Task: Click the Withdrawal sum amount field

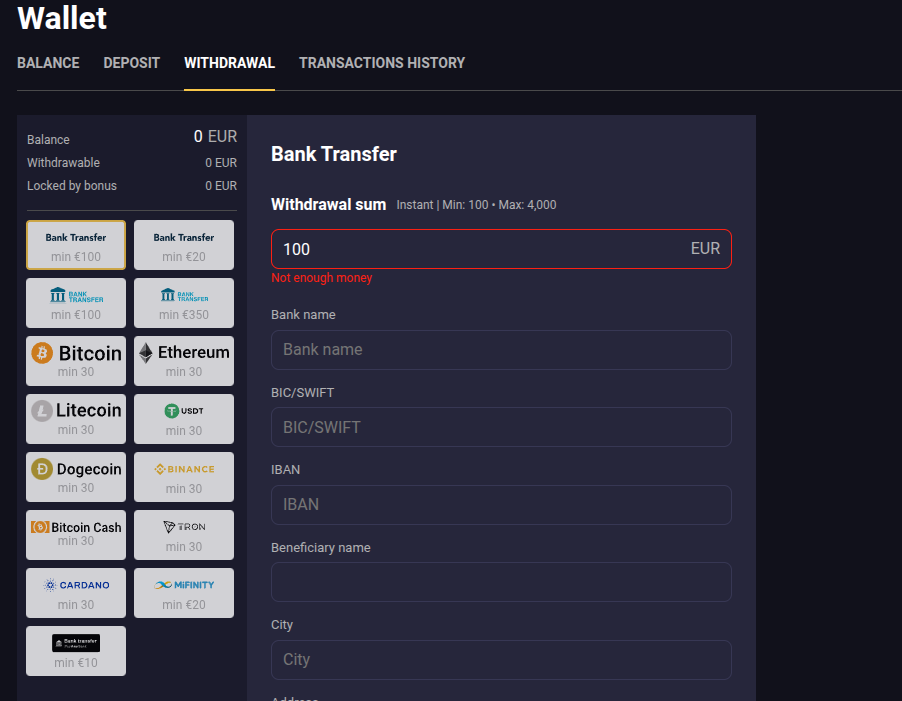Action: point(480,249)
